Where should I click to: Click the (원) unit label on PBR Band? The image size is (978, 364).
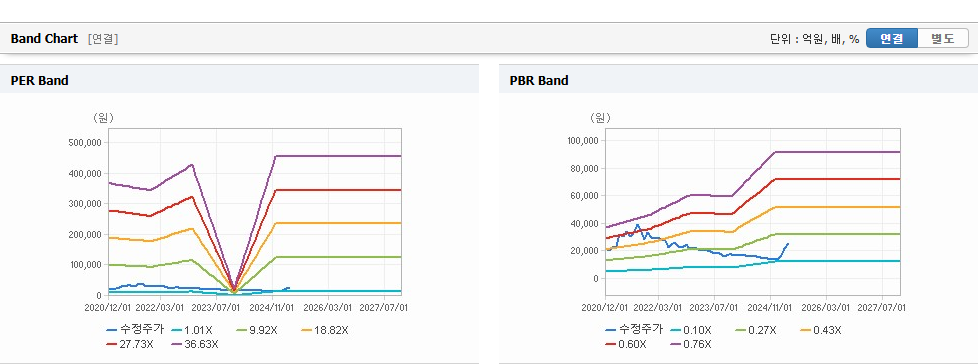coord(600,117)
